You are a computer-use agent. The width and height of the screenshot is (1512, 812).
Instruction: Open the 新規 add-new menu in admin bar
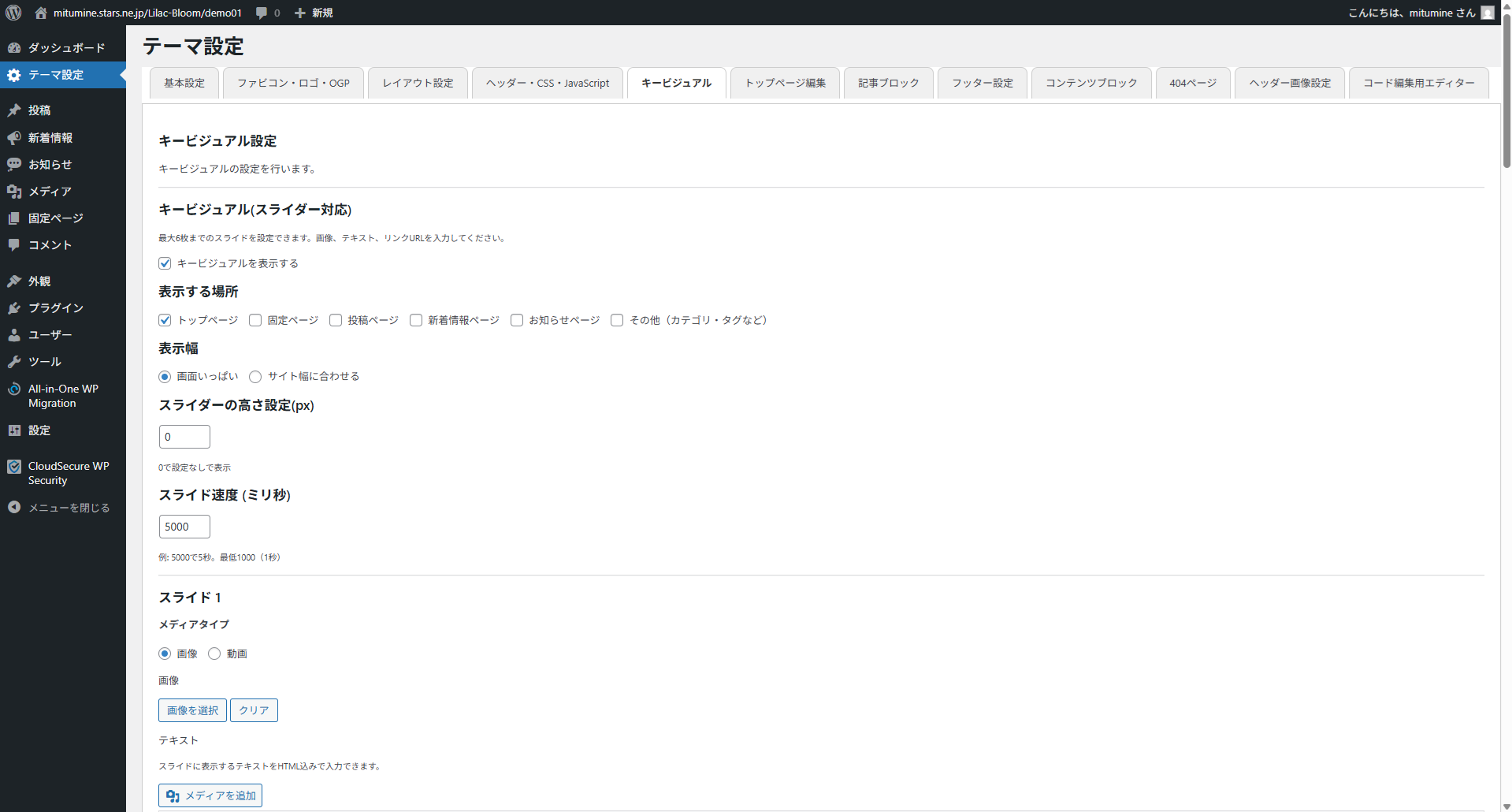[x=314, y=13]
